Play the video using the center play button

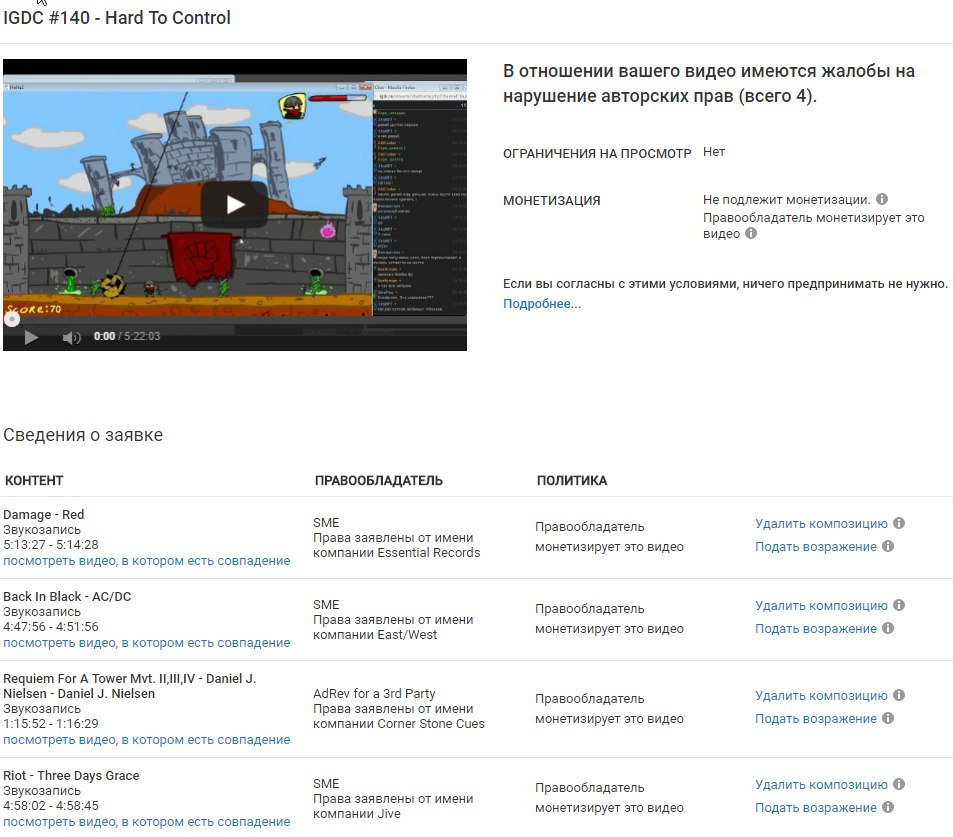pos(235,204)
